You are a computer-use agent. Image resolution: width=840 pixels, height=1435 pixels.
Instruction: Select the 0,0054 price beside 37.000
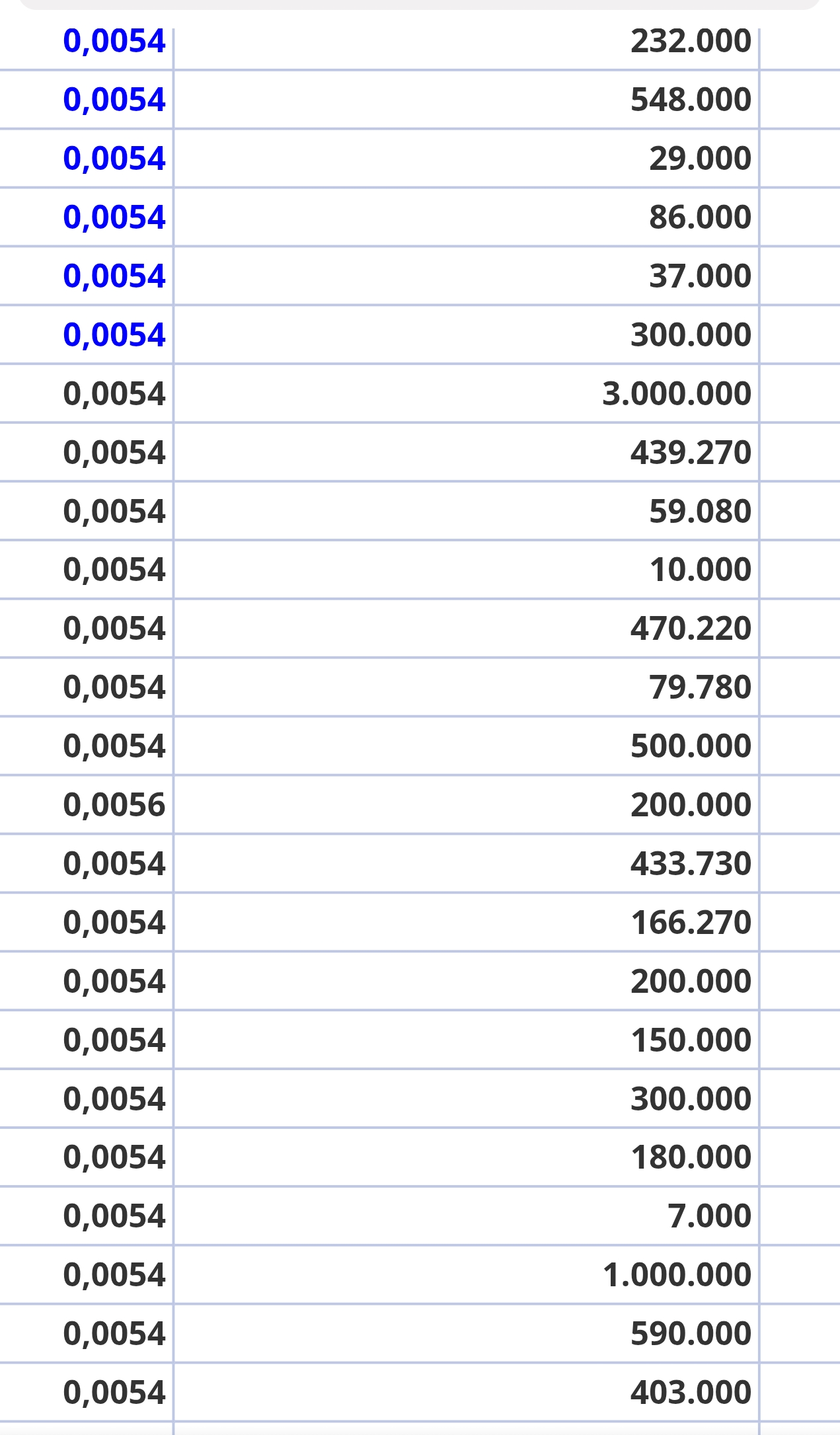(114, 276)
